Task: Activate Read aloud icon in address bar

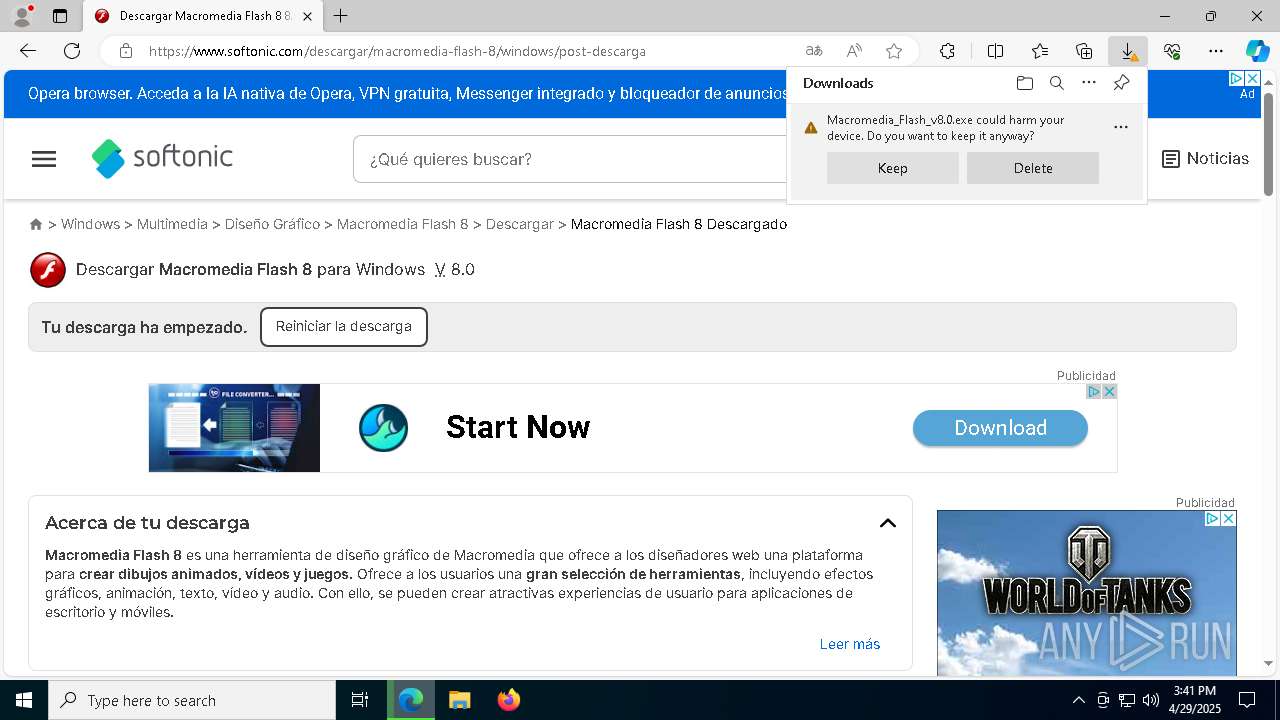Action: (854, 51)
